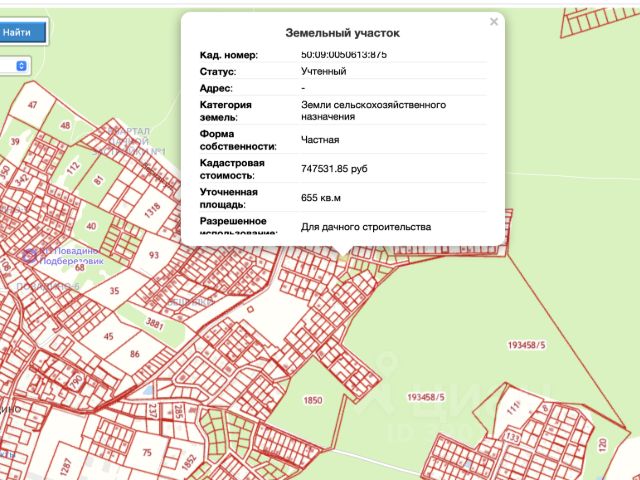Click the Кад. номер label
This screenshot has width=640, height=480.
coord(229,55)
